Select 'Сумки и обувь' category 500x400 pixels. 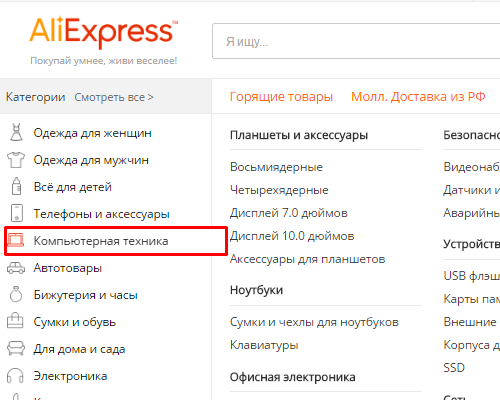point(75,322)
